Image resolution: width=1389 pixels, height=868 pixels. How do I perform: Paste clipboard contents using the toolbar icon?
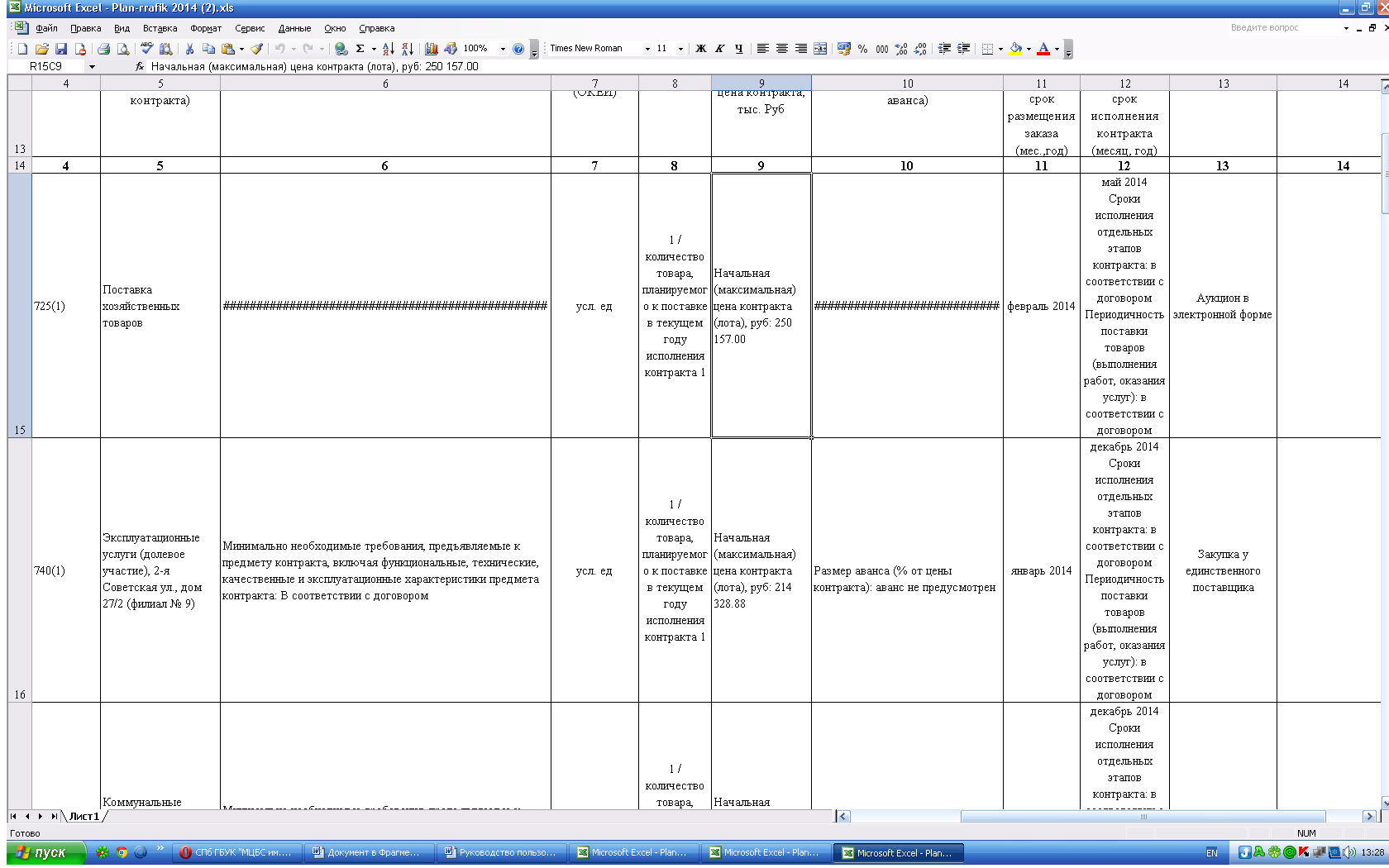227,49
